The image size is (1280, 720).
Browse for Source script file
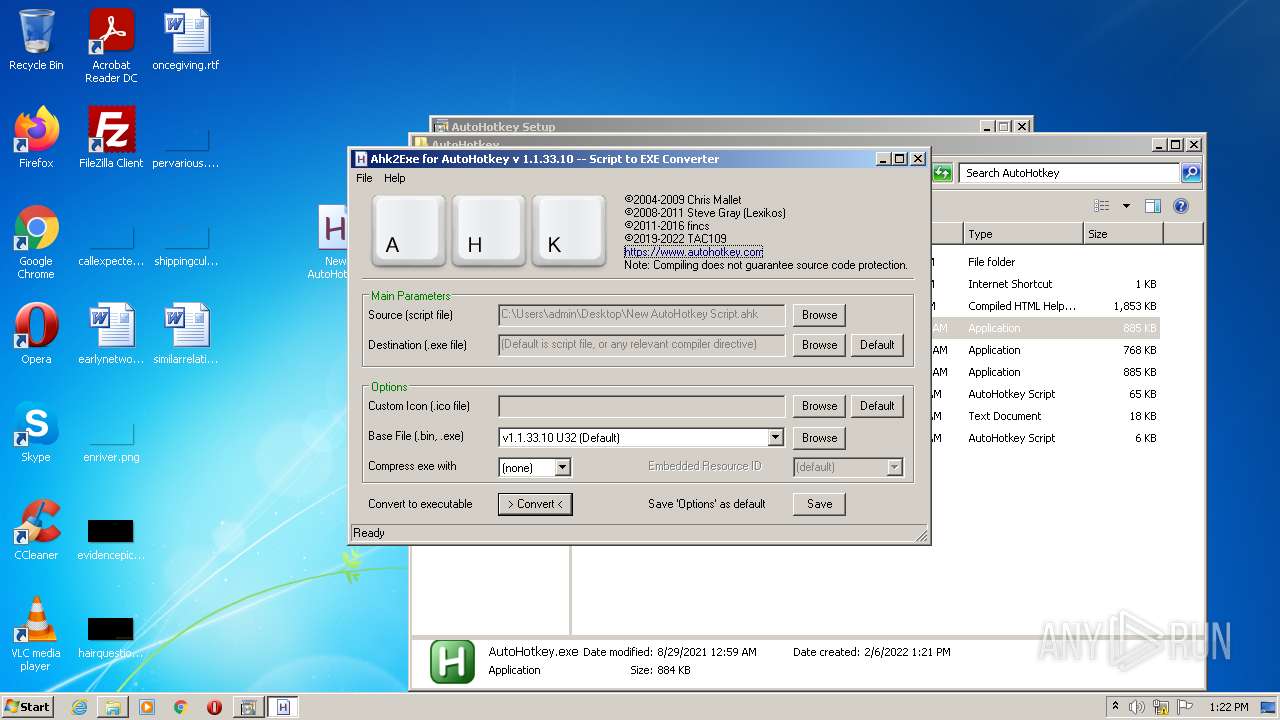819,315
